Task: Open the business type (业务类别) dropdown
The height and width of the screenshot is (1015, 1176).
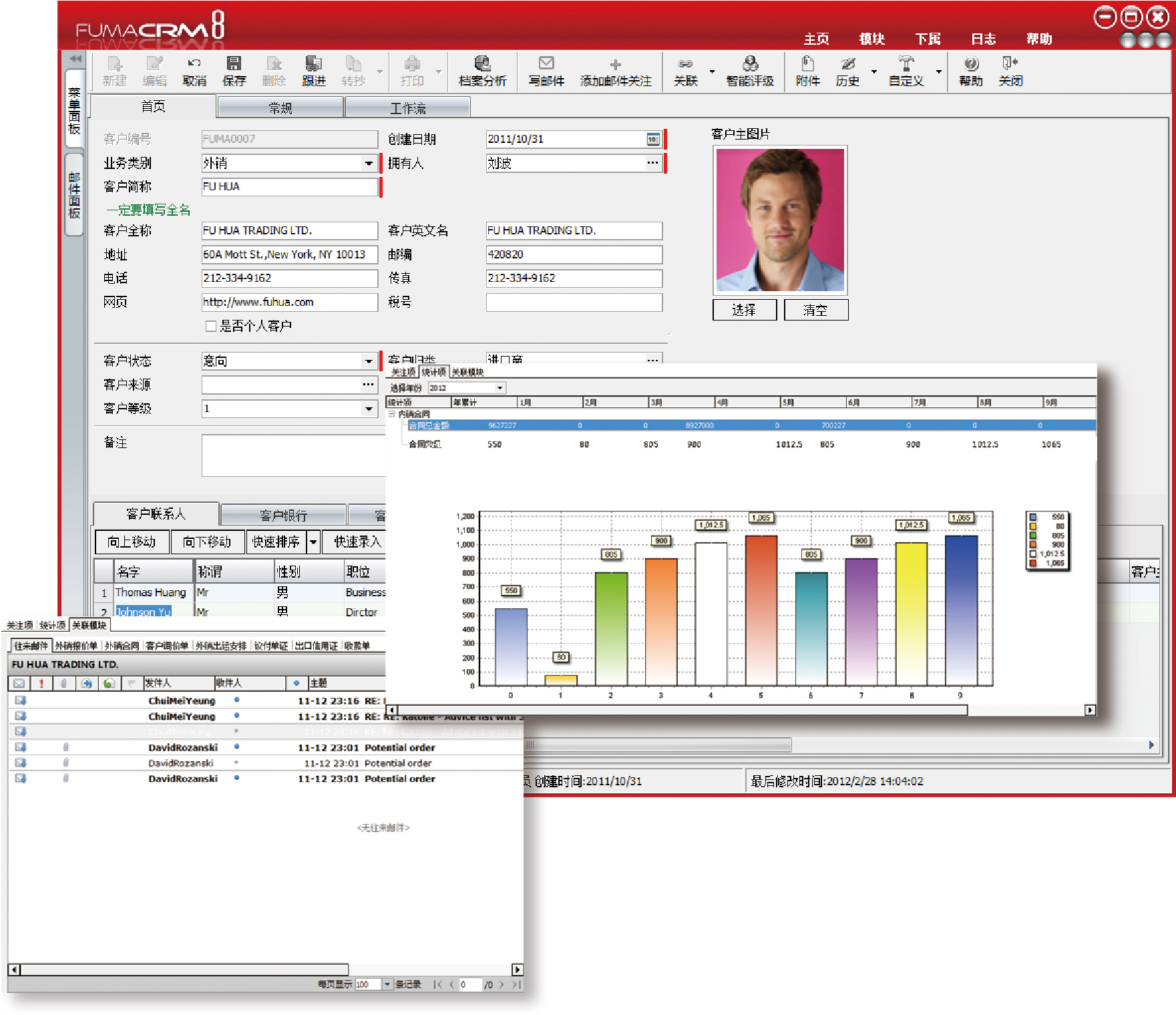Action: tap(369, 163)
